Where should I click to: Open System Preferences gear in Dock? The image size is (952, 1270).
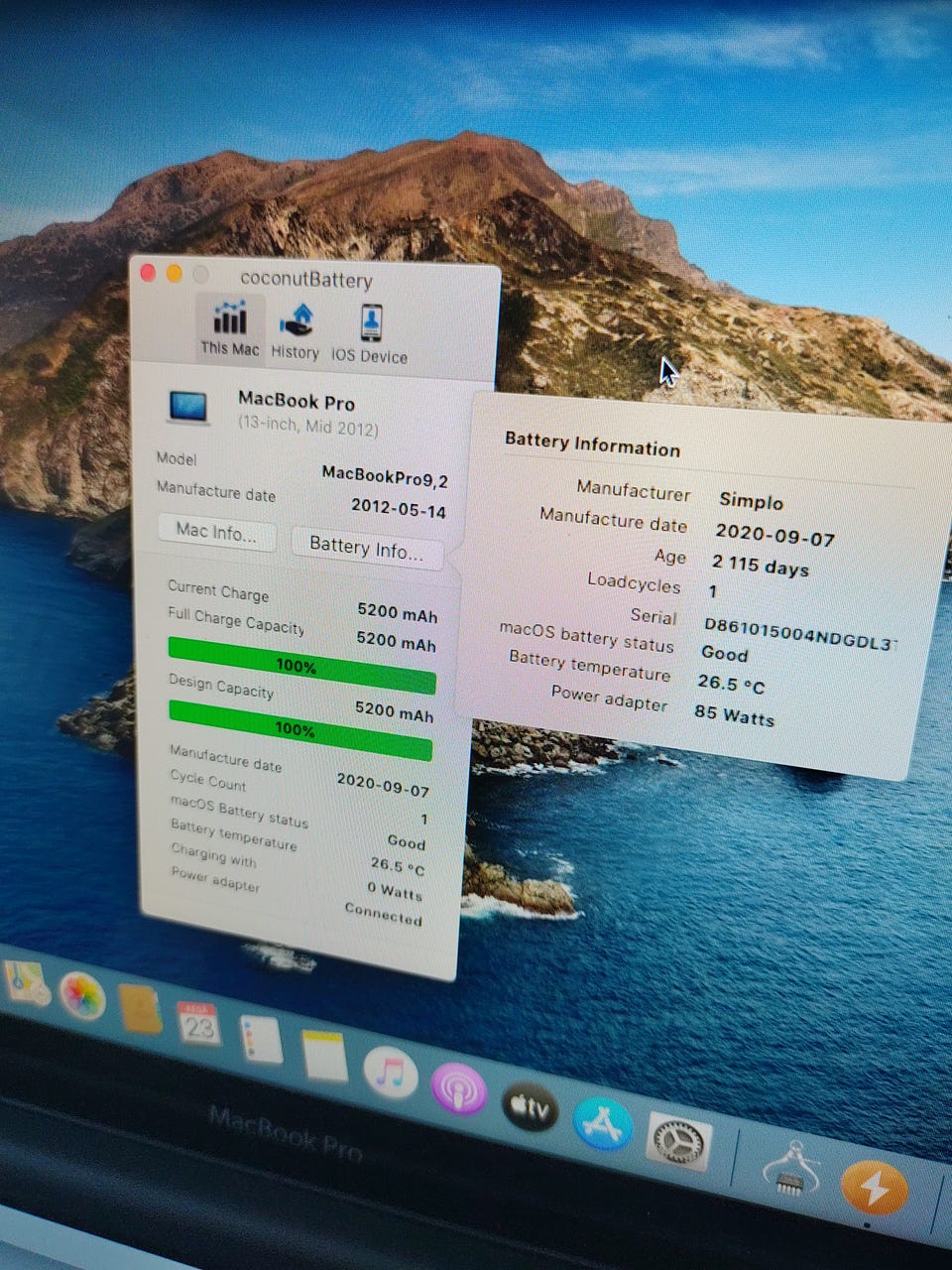(x=679, y=1141)
